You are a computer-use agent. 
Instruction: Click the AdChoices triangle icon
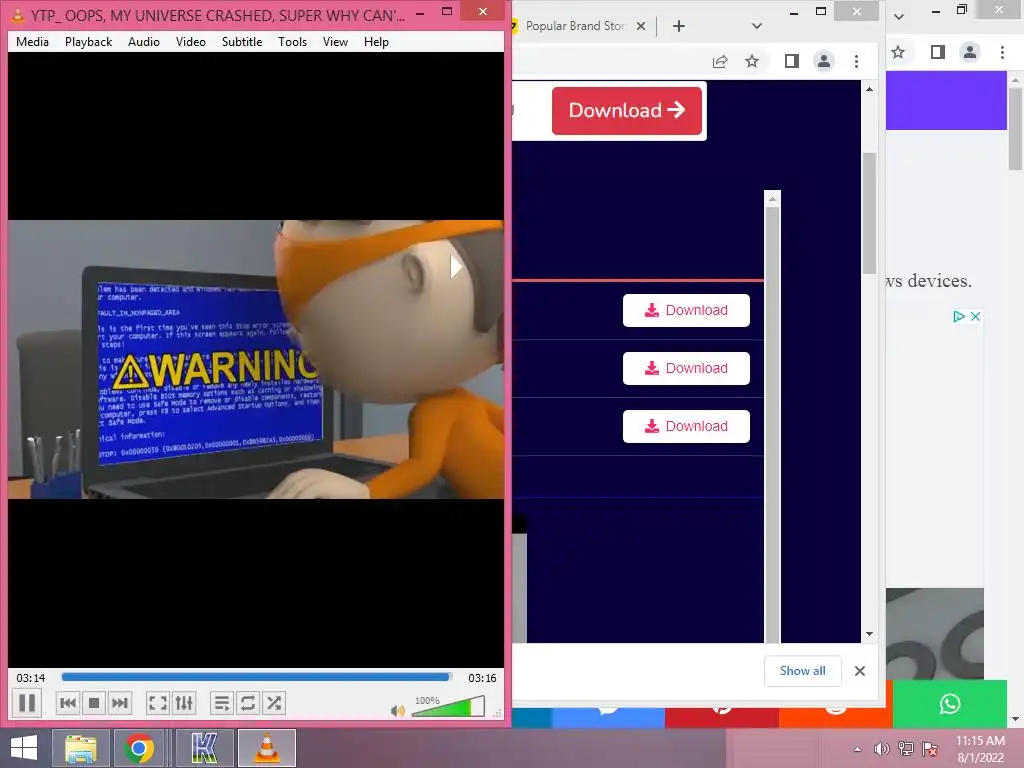point(959,316)
